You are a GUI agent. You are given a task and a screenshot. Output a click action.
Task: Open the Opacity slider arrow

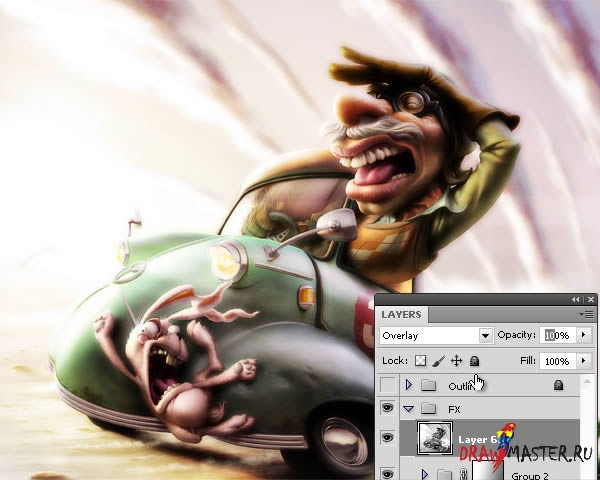584,335
